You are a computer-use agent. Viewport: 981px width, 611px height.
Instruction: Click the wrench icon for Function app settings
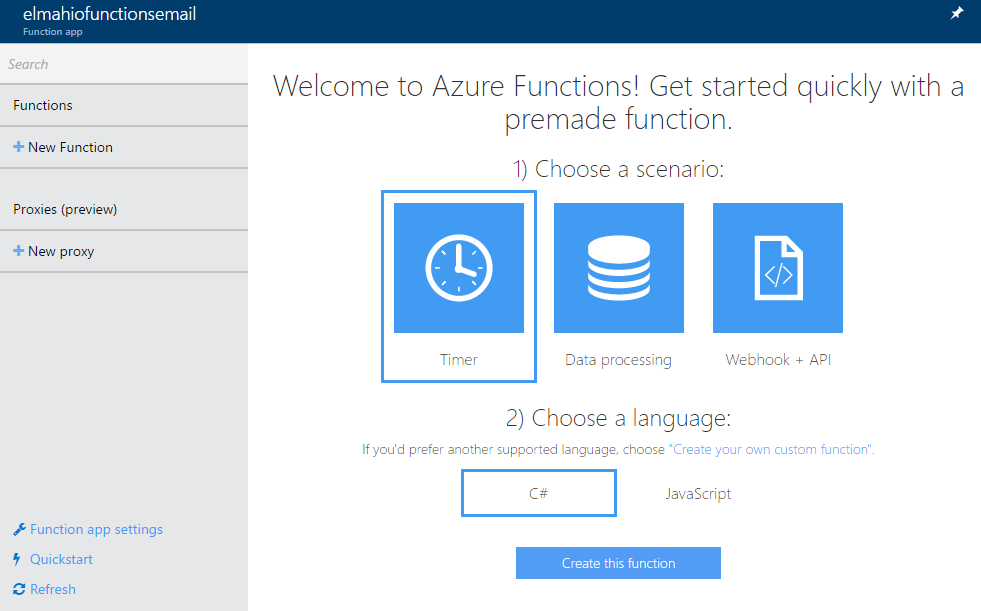point(20,528)
